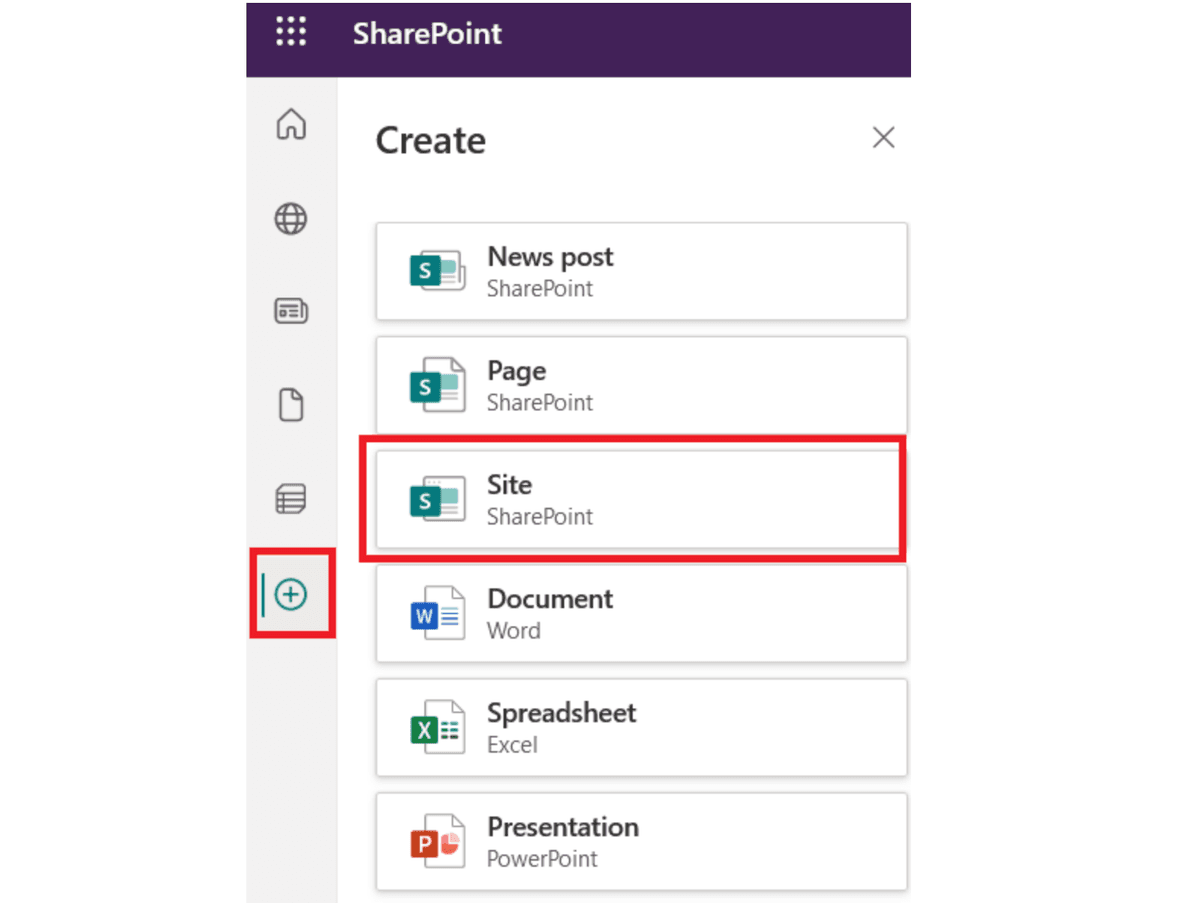Open My sites using the globe icon
This screenshot has height=903, width=1200.
(x=290, y=218)
